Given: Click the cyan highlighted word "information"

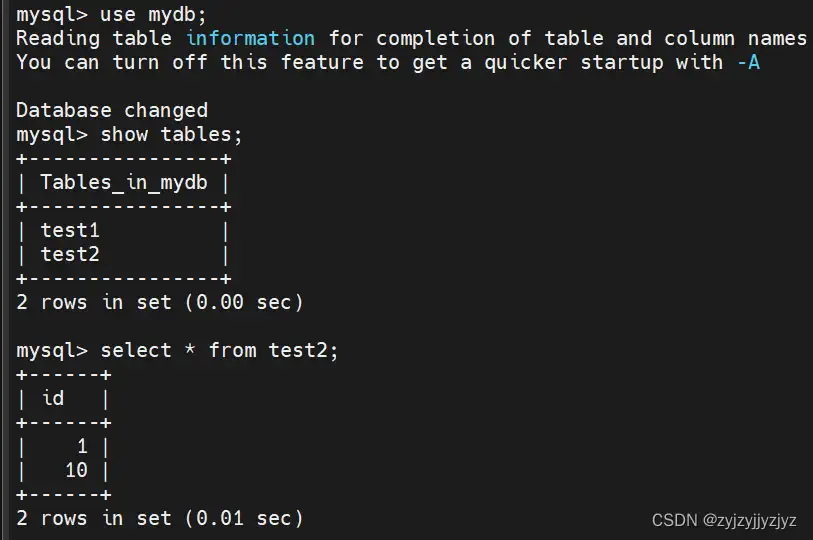Looking at the screenshot, I should (x=250, y=38).
